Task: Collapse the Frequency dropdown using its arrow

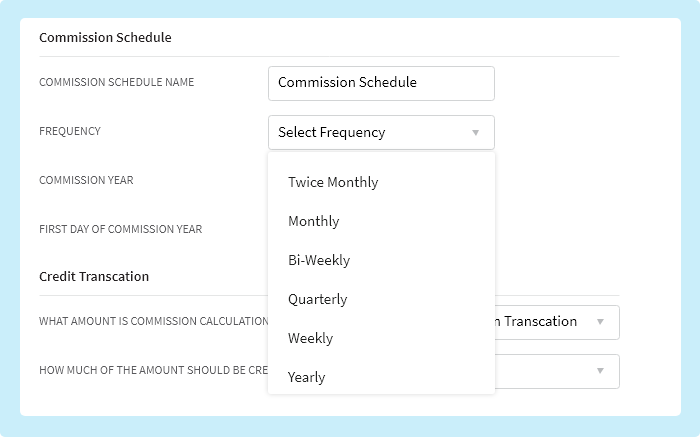Action: 476,132
